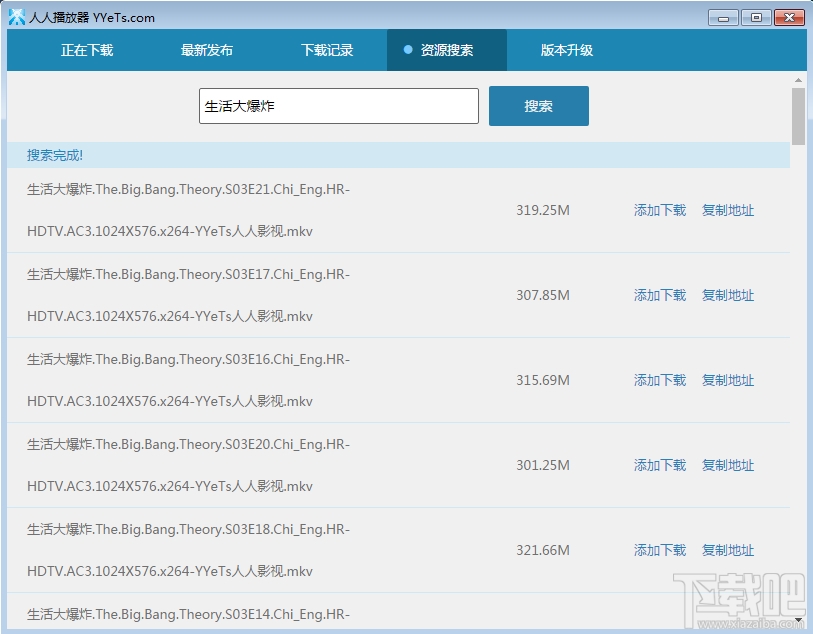
Task: Select the S03E20 file name text
Action: (x=188, y=466)
